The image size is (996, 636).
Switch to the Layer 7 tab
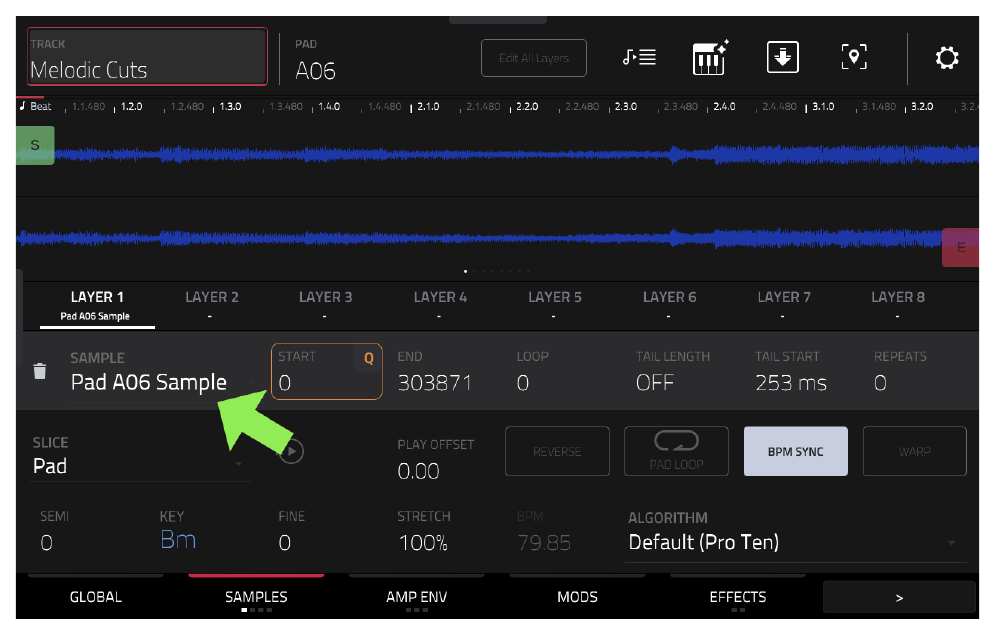pyautogui.click(x=784, y=306)
